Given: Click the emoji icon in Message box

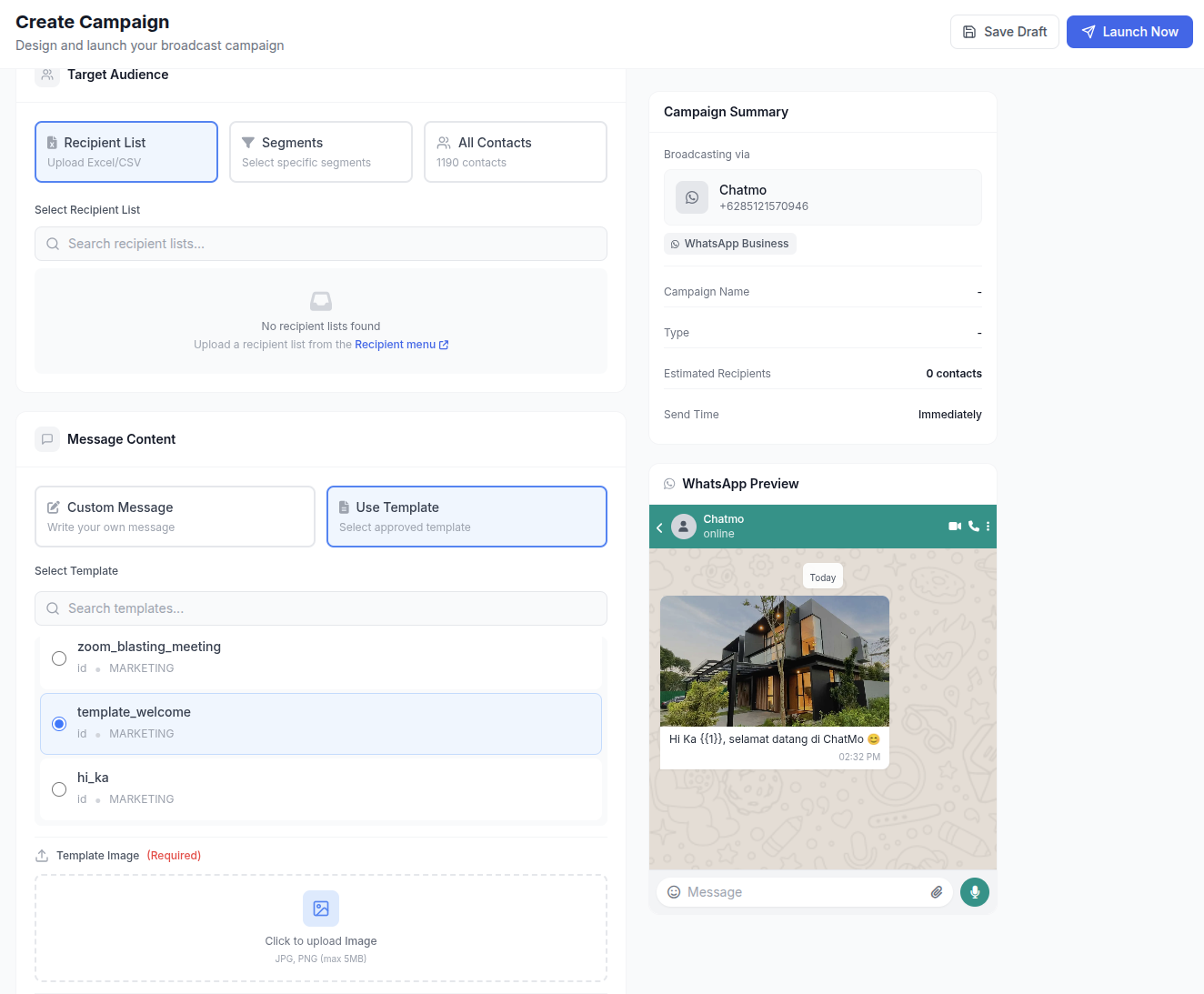Looking at the screenshot, I should 674,892.
